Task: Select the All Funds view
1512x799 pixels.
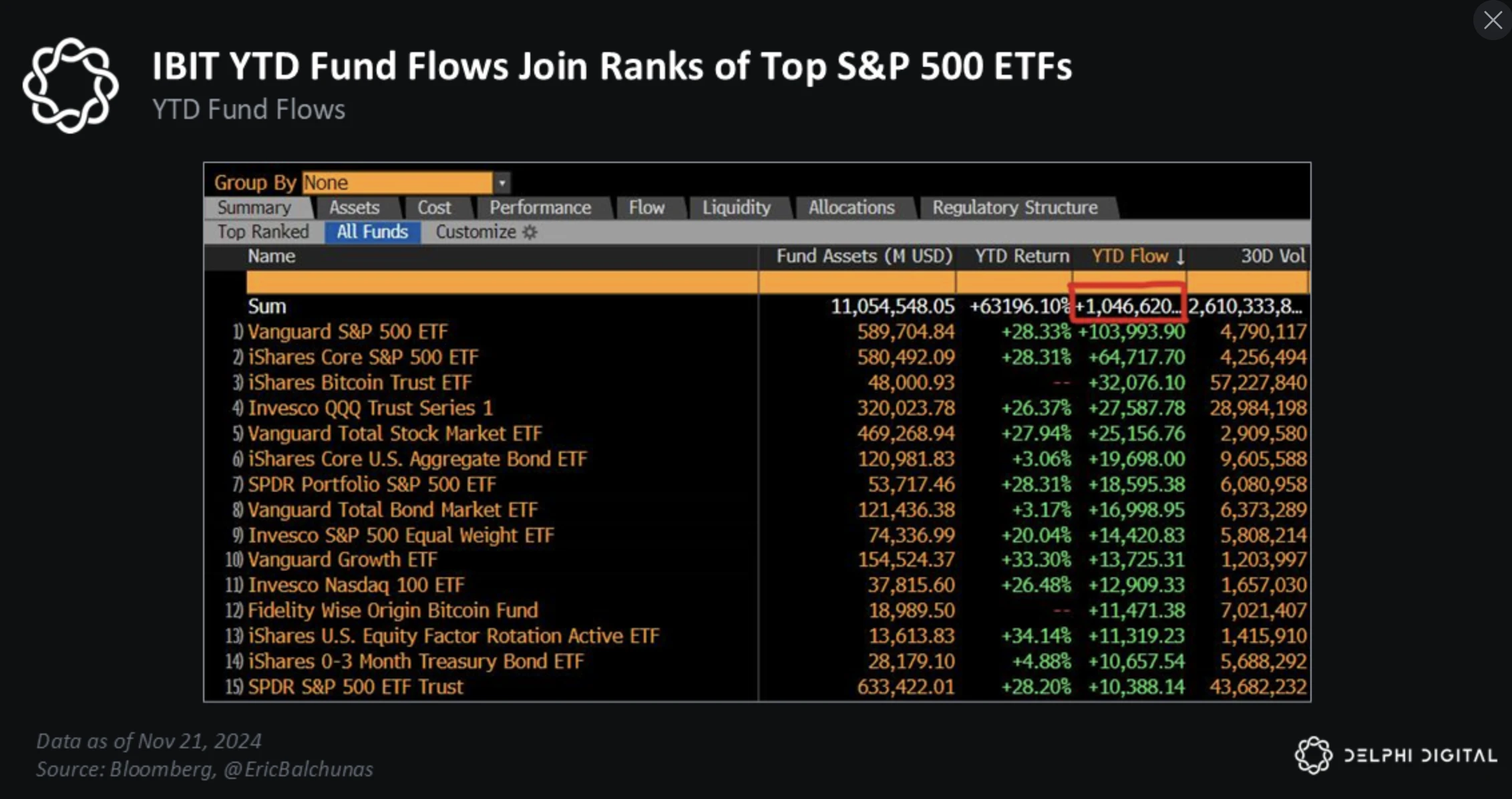Action: (x=372, y=232)
